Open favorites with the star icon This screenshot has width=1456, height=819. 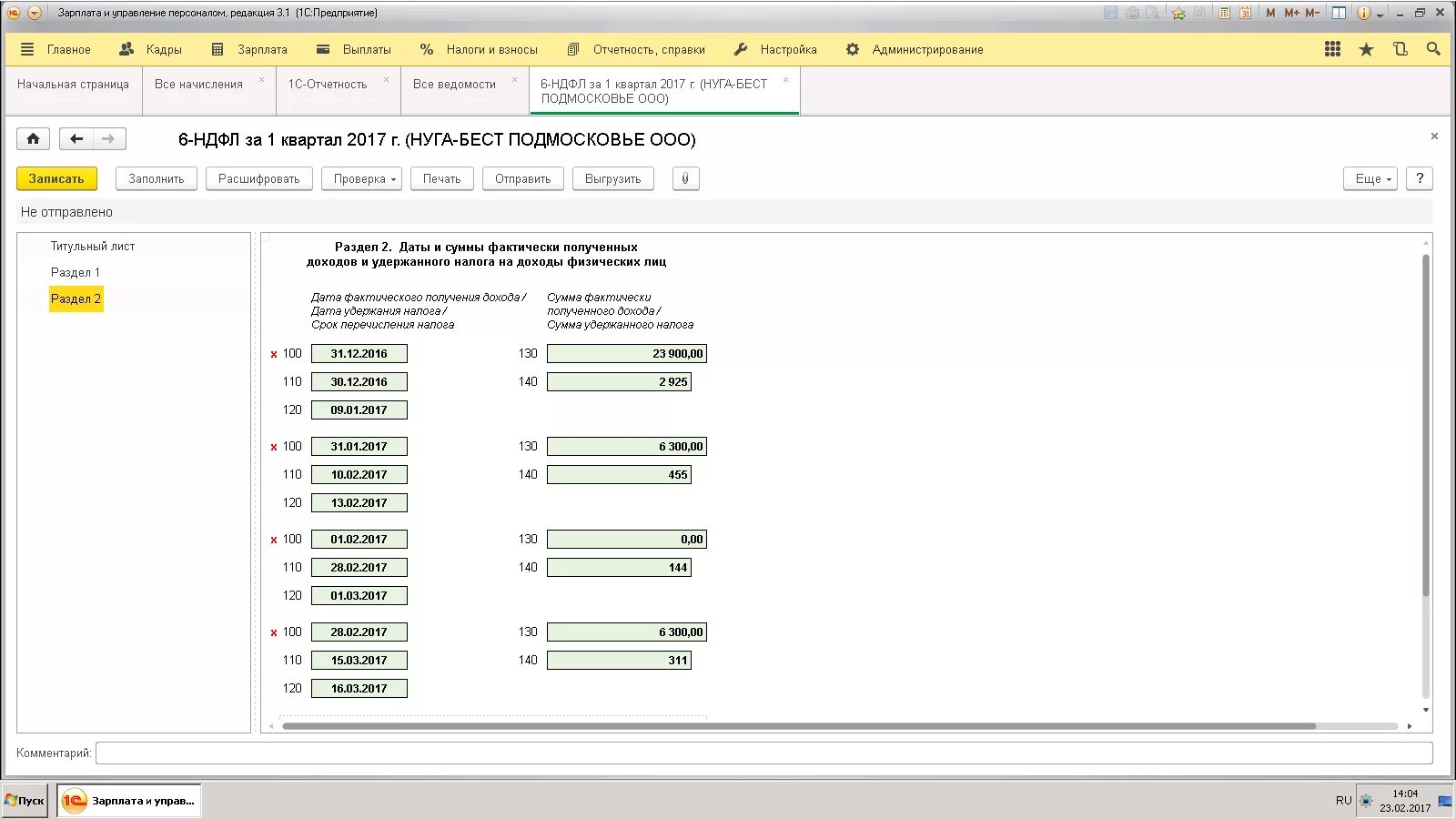coord(1366,49)
